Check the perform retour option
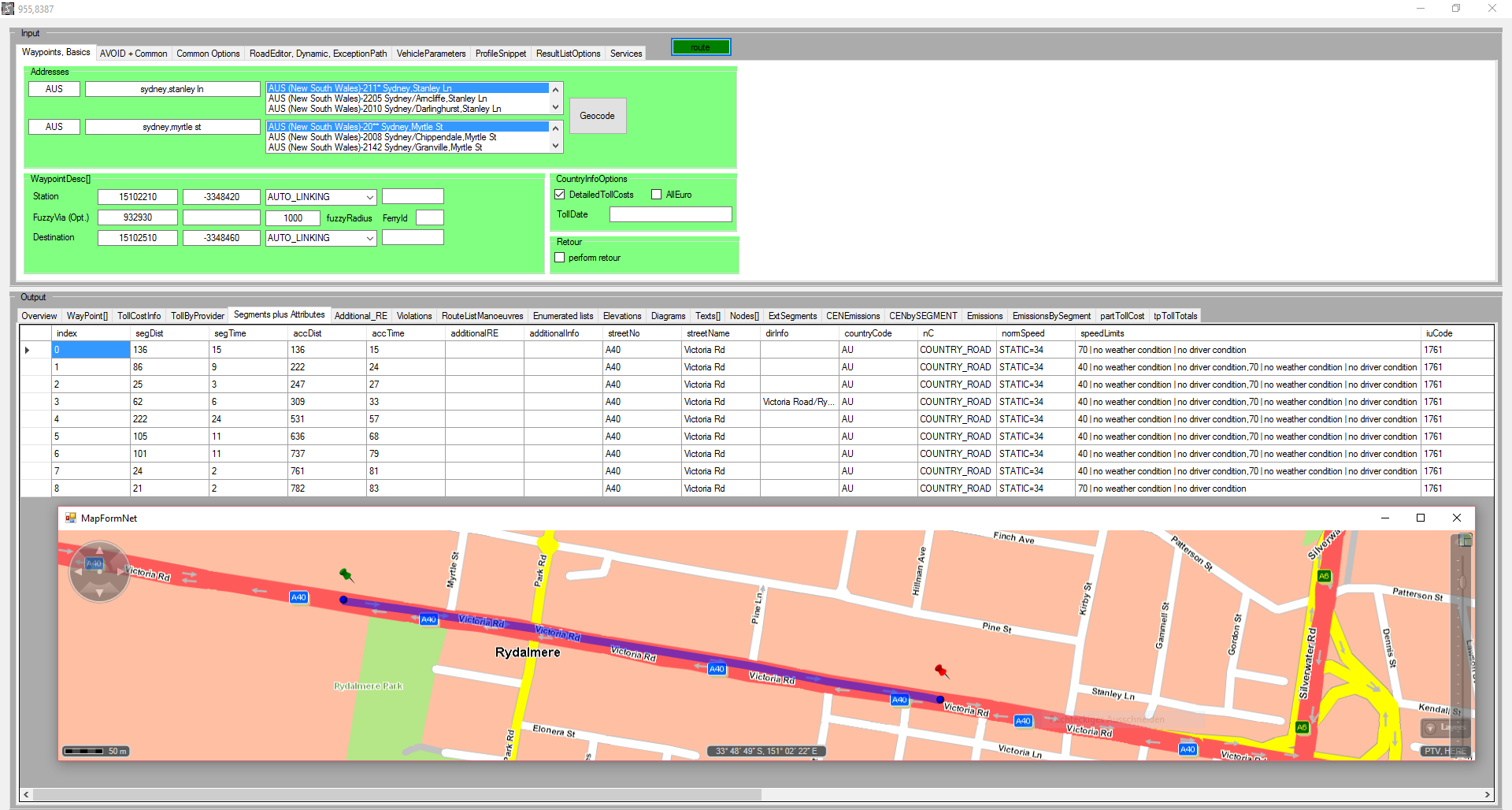 pyautogui.click(x=560, y=258)
